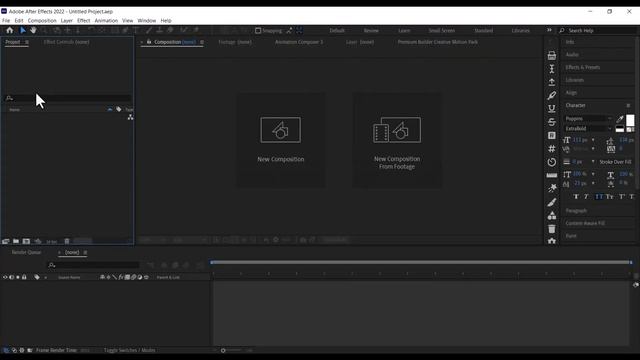Open font size dropdown arrow

point(593,140)
